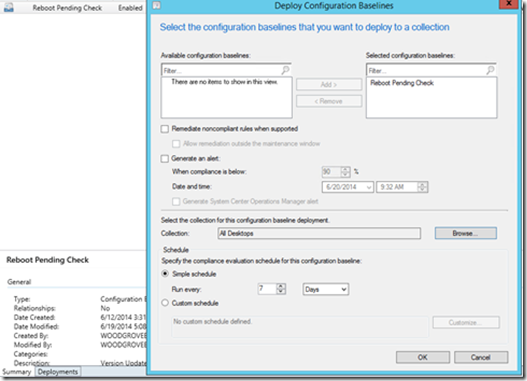Select the Custom schedule radio button
This screenshot has height=381, width=527.
tap(165, 303)
